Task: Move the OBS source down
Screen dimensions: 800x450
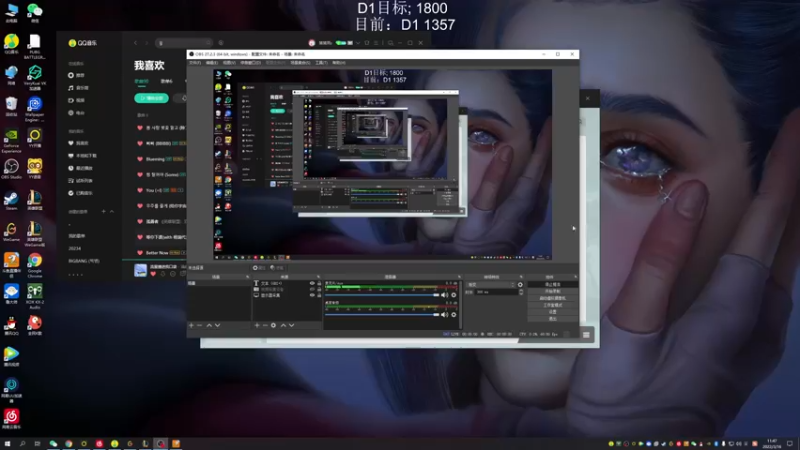Action: tap(291, 325)
